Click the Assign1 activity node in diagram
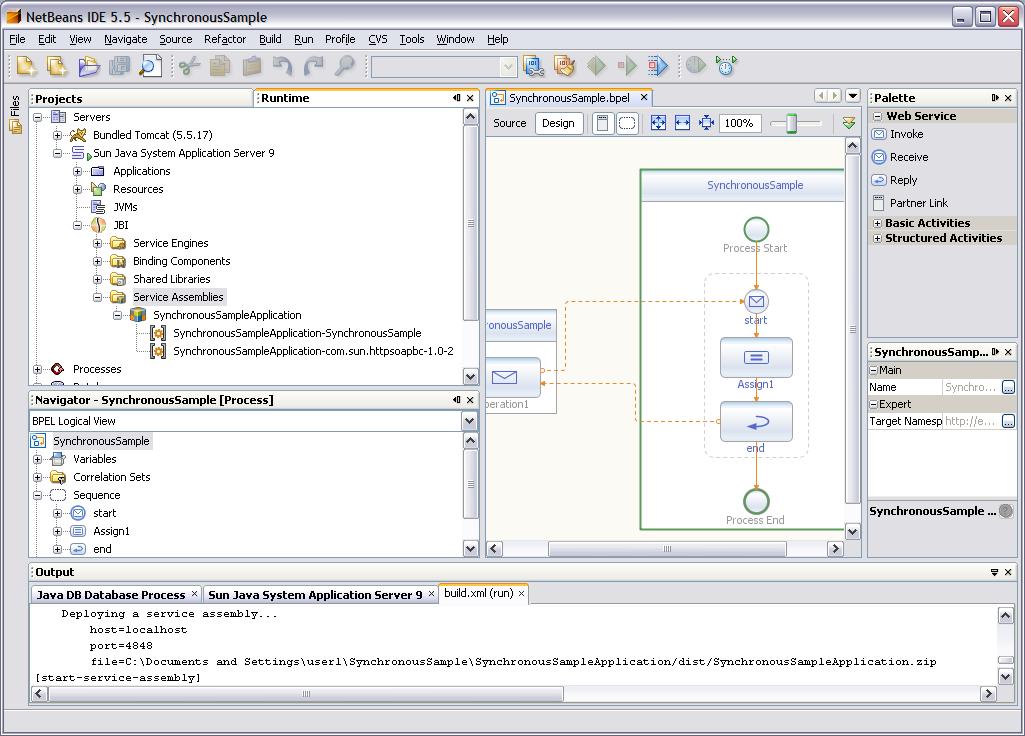1025x736 pixels. (756, 357)
